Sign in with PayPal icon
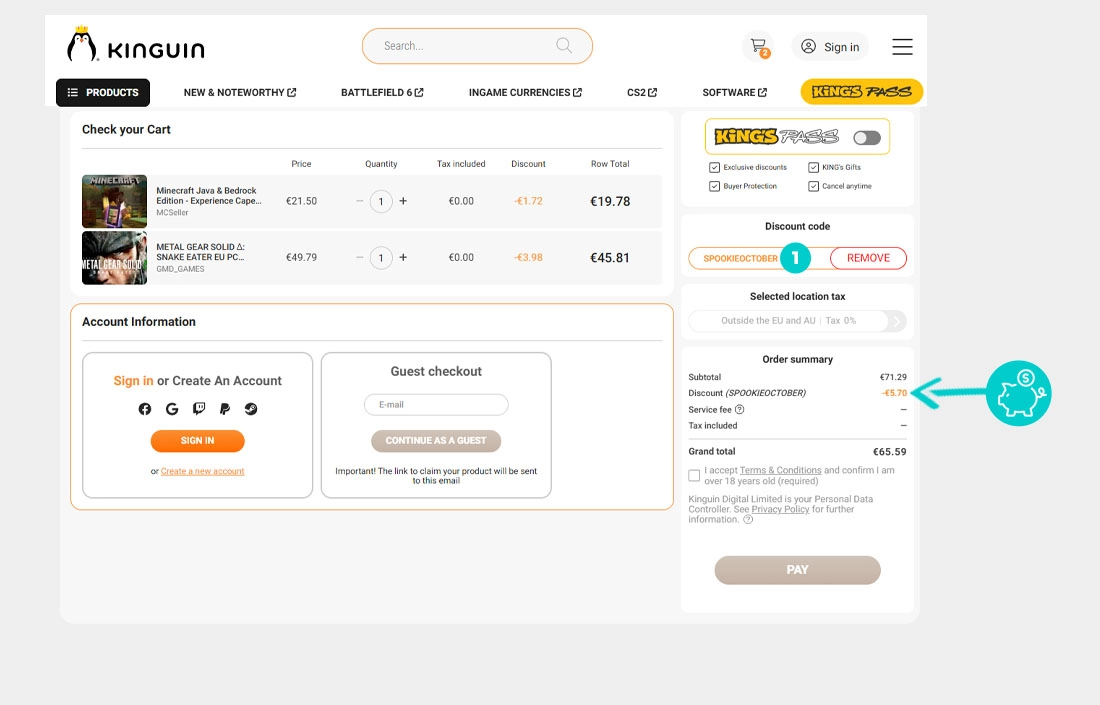 225,409
